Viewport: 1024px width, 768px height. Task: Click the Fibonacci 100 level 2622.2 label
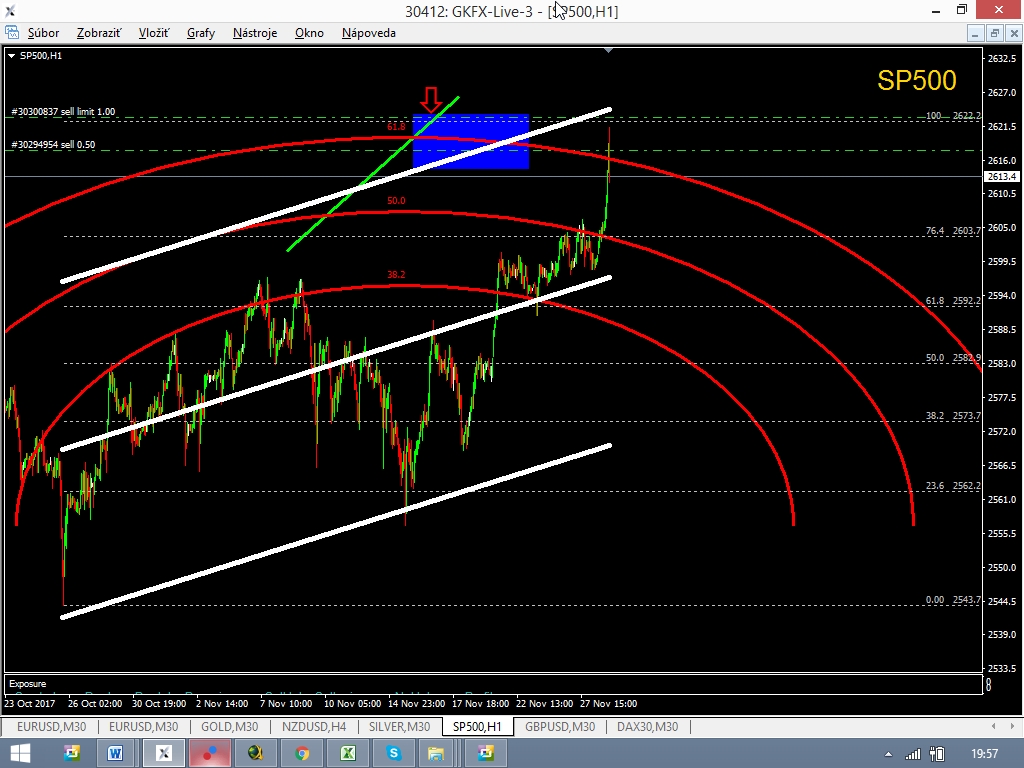(953, 116)
